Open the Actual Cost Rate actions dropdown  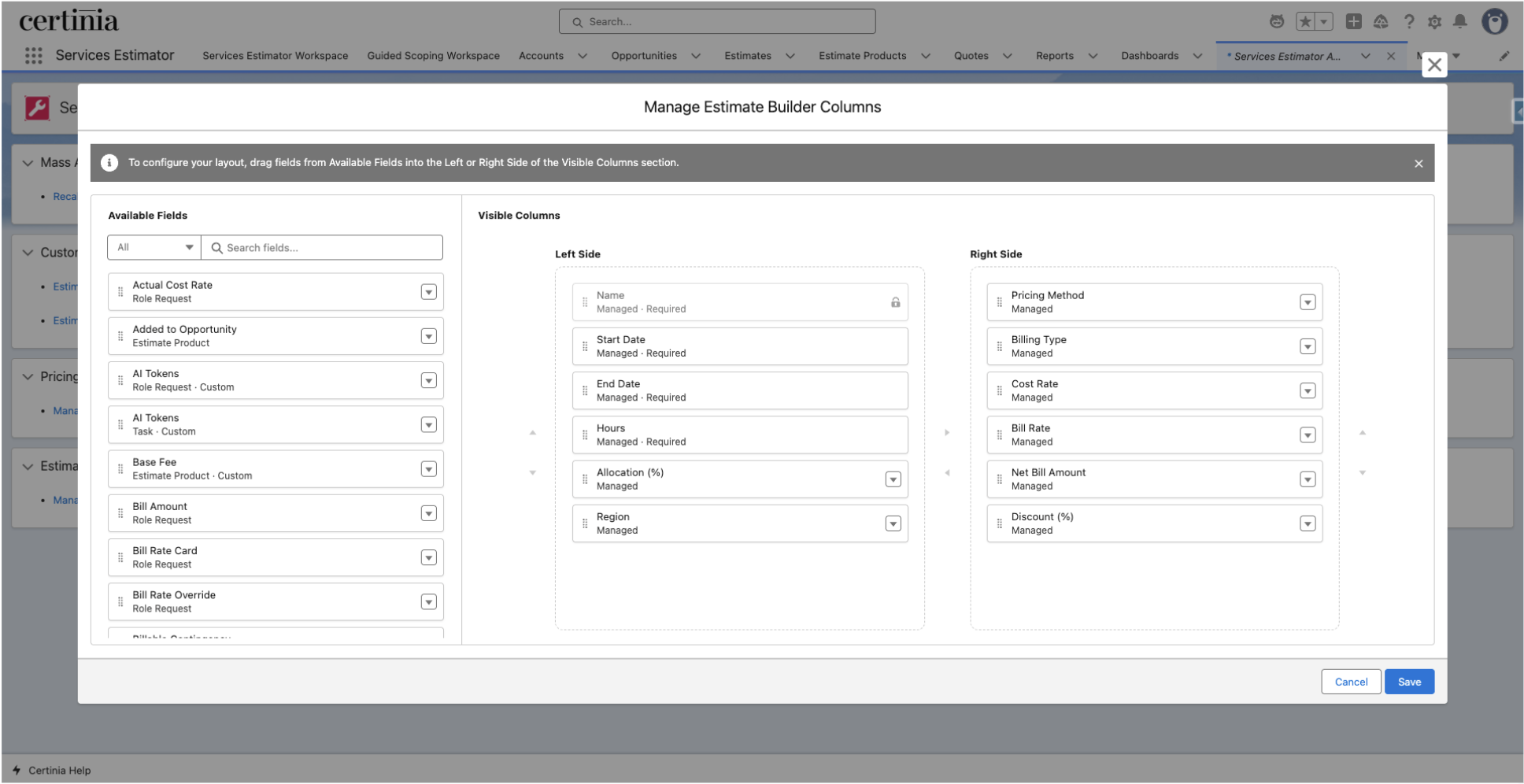[428, 292]
